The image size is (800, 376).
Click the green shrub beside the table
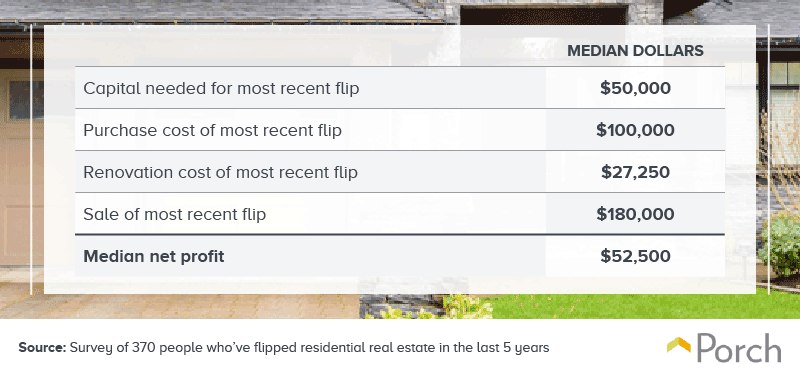(780, 244)
